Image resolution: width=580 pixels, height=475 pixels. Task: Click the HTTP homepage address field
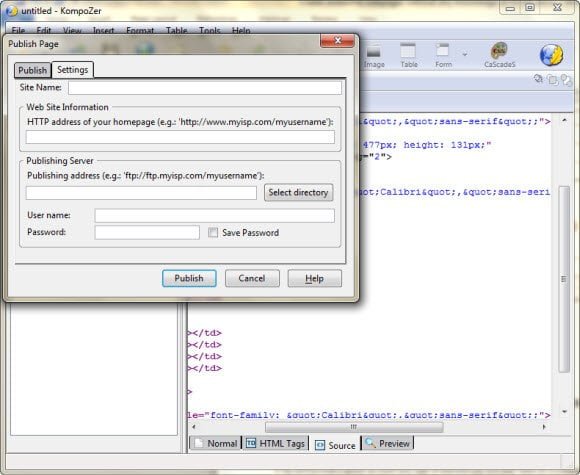pyautogui.click(x=180, y=137)
